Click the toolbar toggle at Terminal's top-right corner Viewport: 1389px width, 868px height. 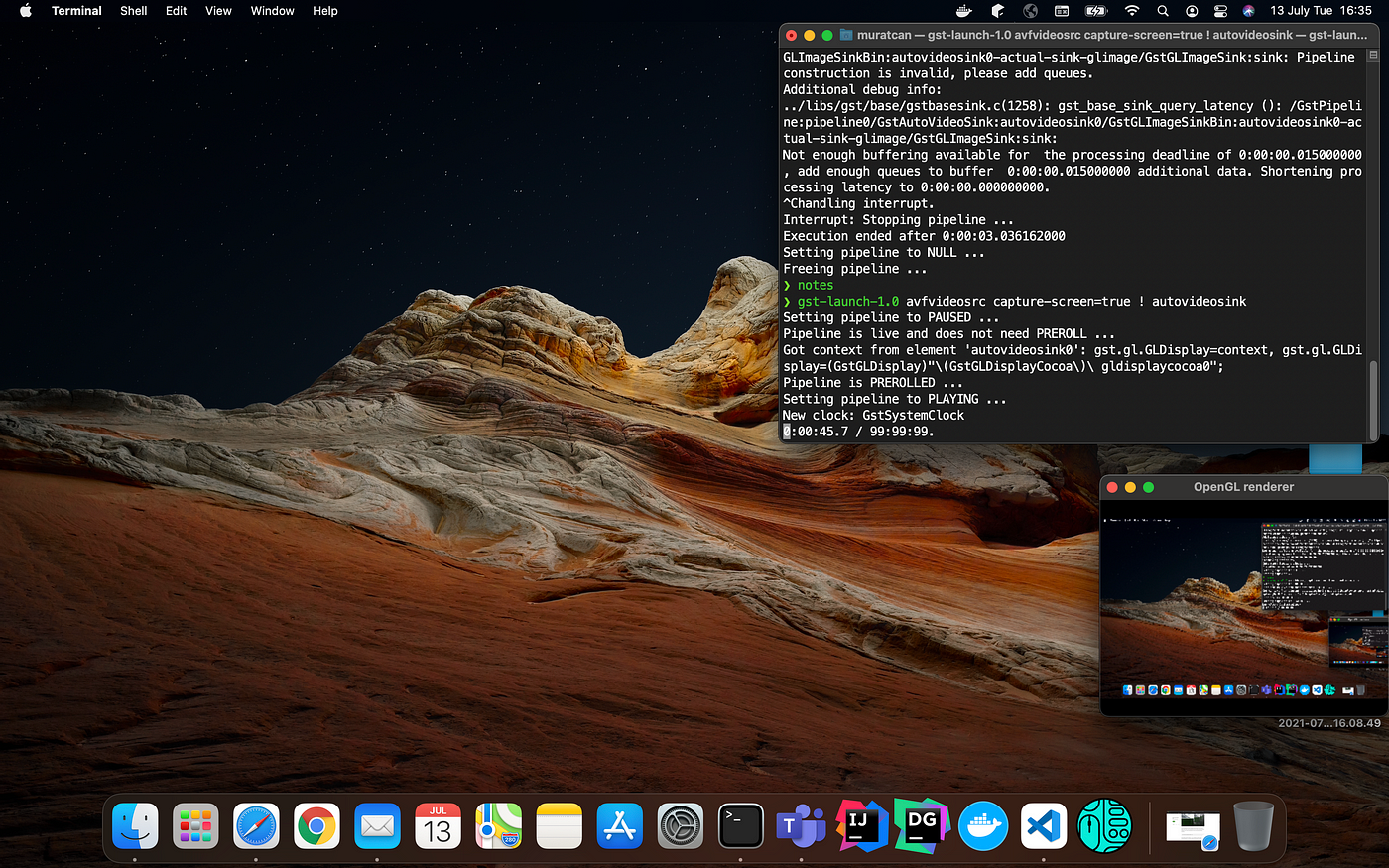coord(1374,56)
